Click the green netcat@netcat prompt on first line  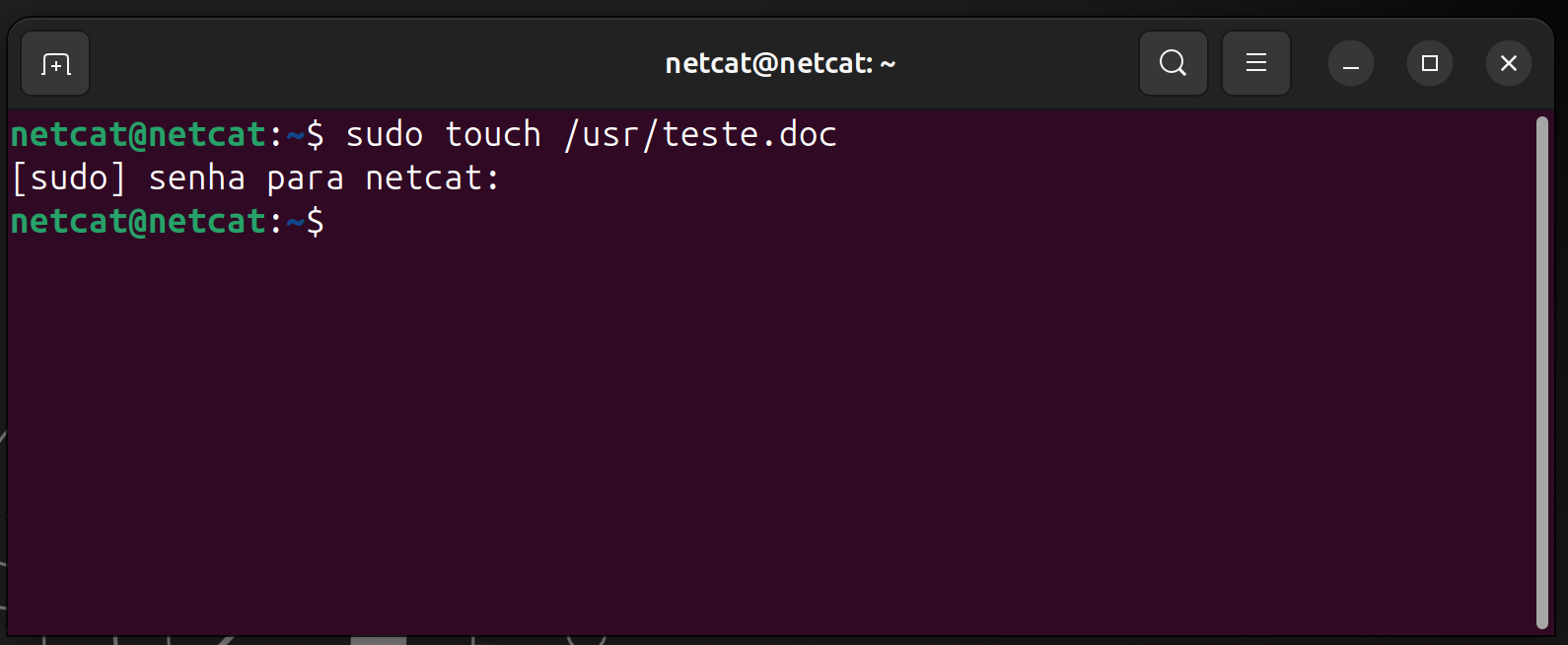[x=138, y=134]
